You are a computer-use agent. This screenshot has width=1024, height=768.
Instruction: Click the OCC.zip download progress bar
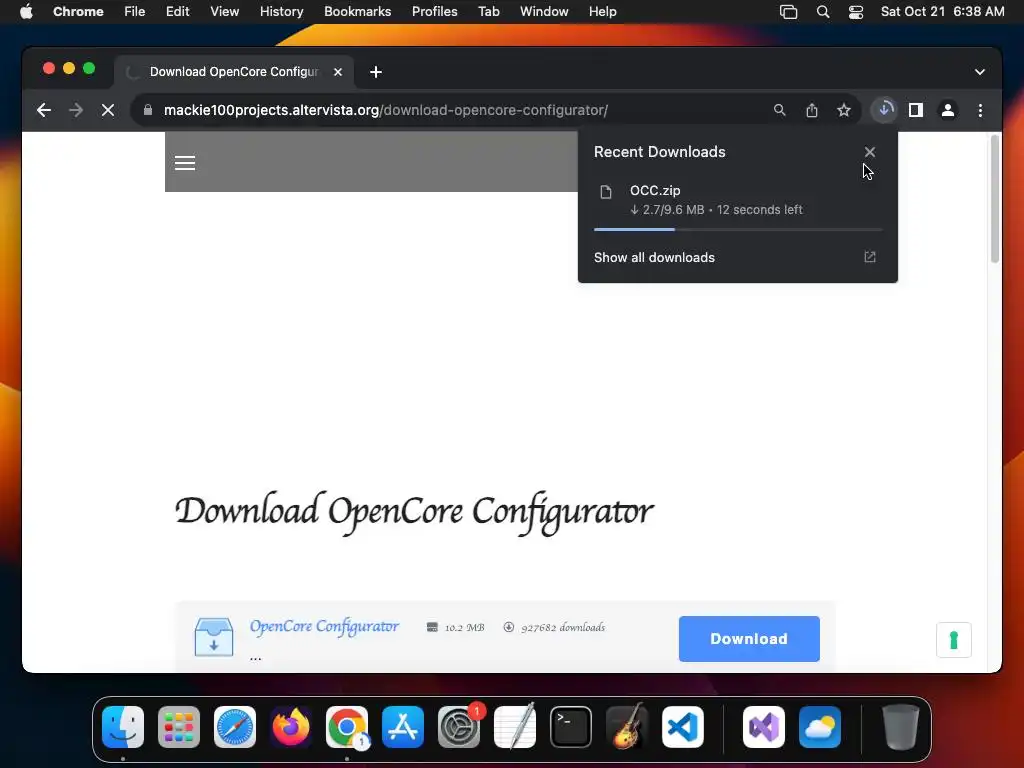(738, 229)
